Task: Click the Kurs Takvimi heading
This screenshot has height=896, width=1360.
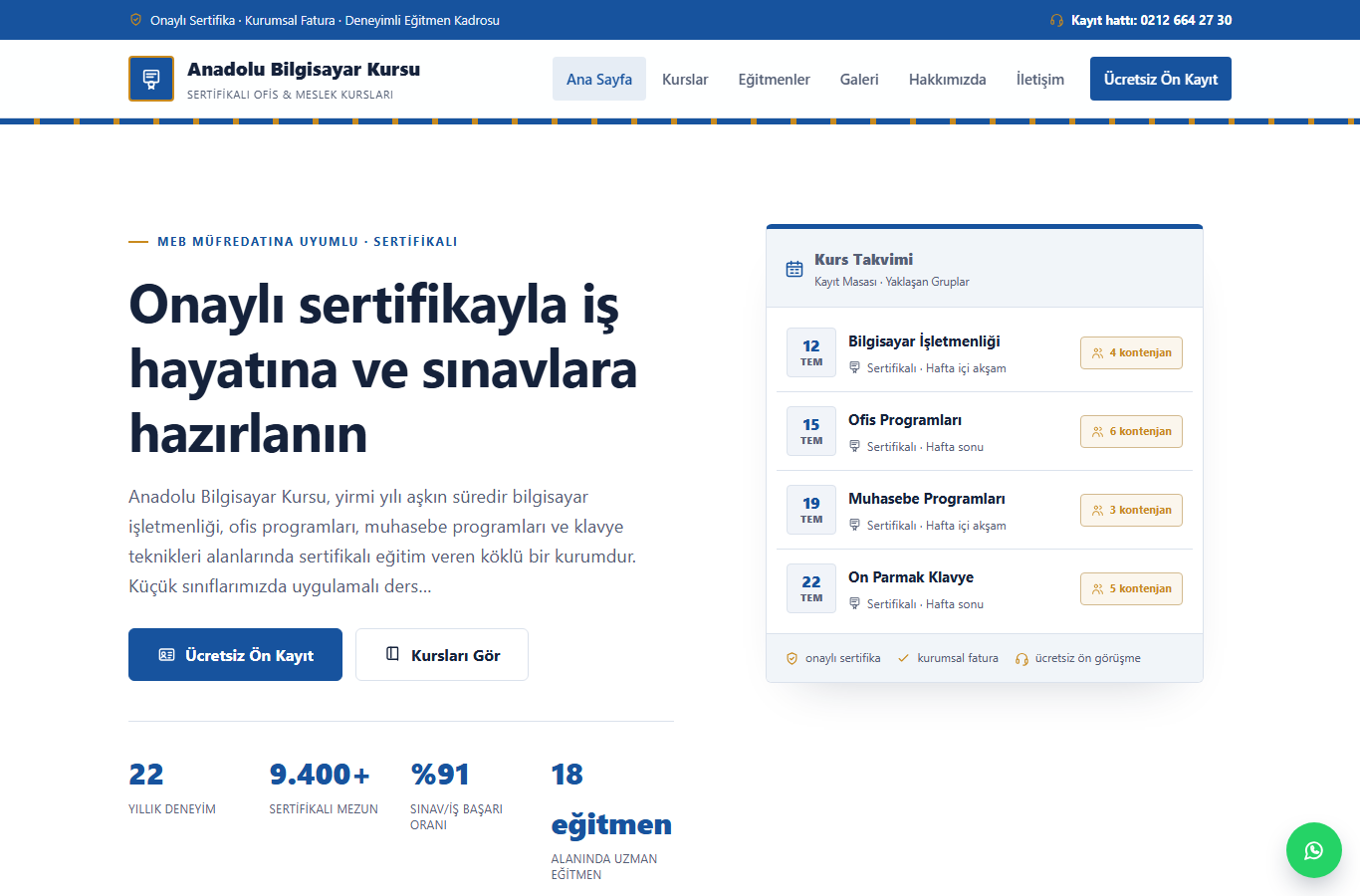Action: (x=863, y=259)
